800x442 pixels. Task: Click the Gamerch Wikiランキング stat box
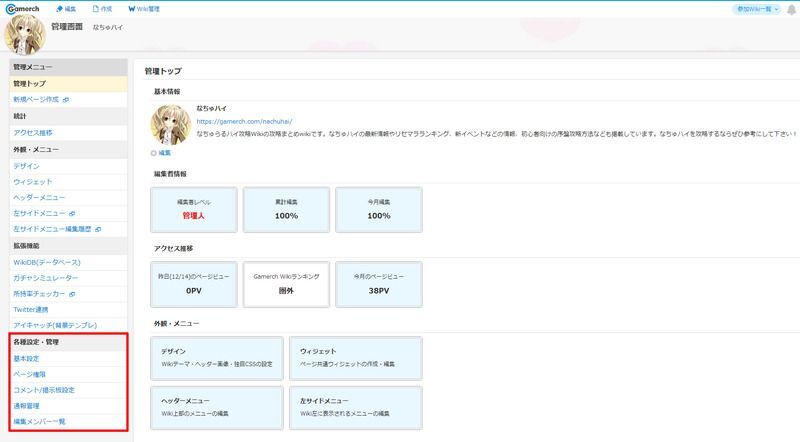coord(286,284)
